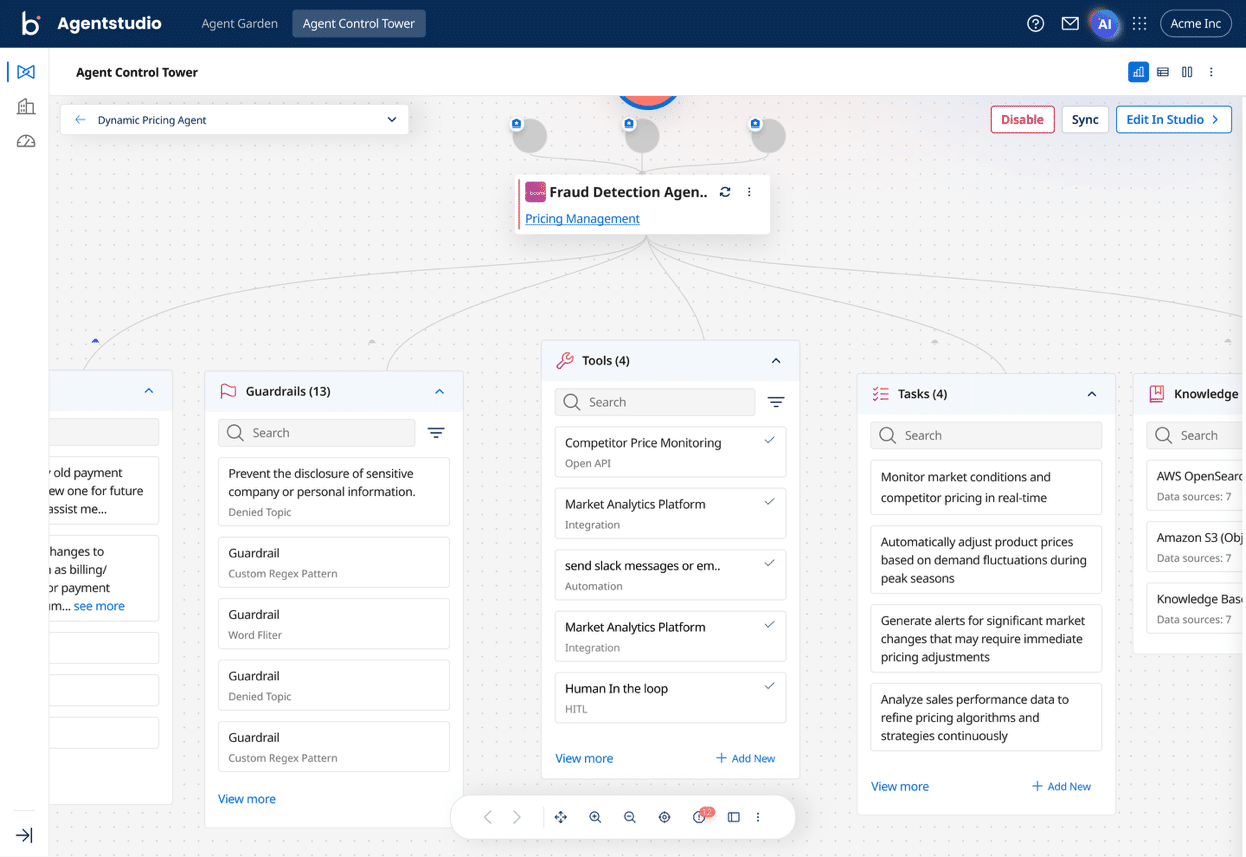Toggle the side panel layout icon
The height and width of the screenshot is (857, 1246).
[734, 817]
